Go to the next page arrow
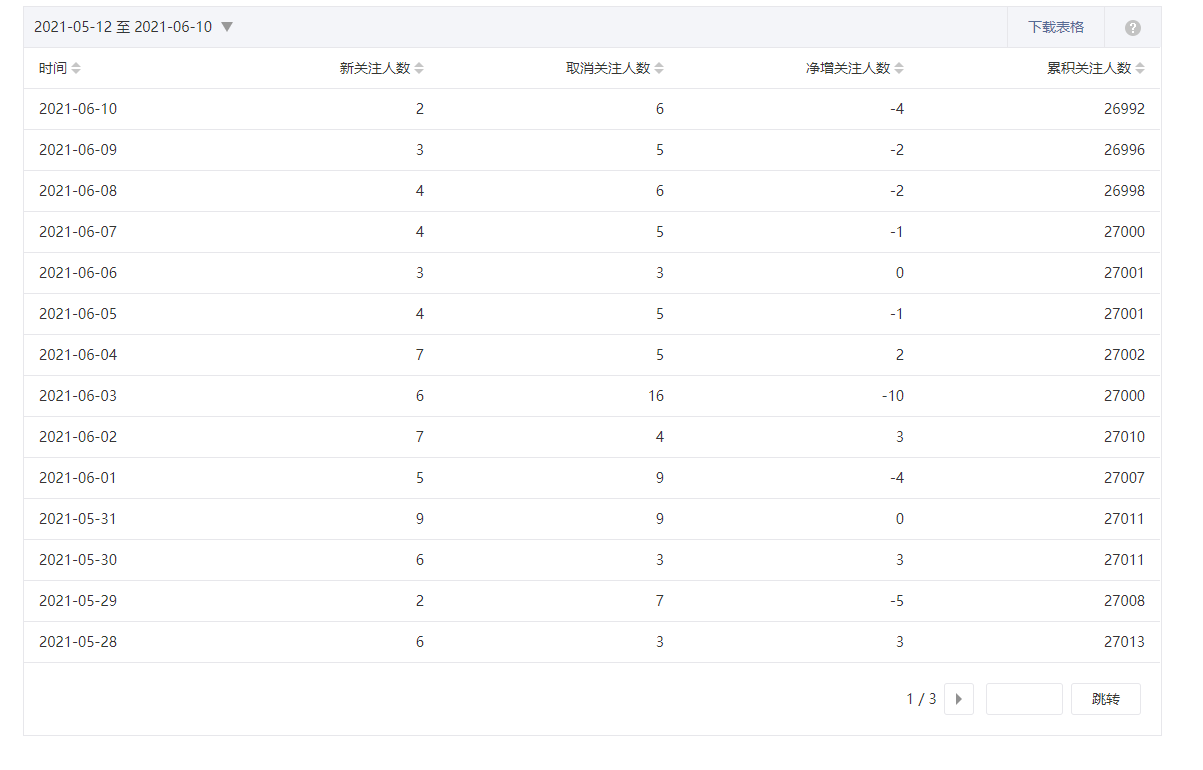 (958, 699)
